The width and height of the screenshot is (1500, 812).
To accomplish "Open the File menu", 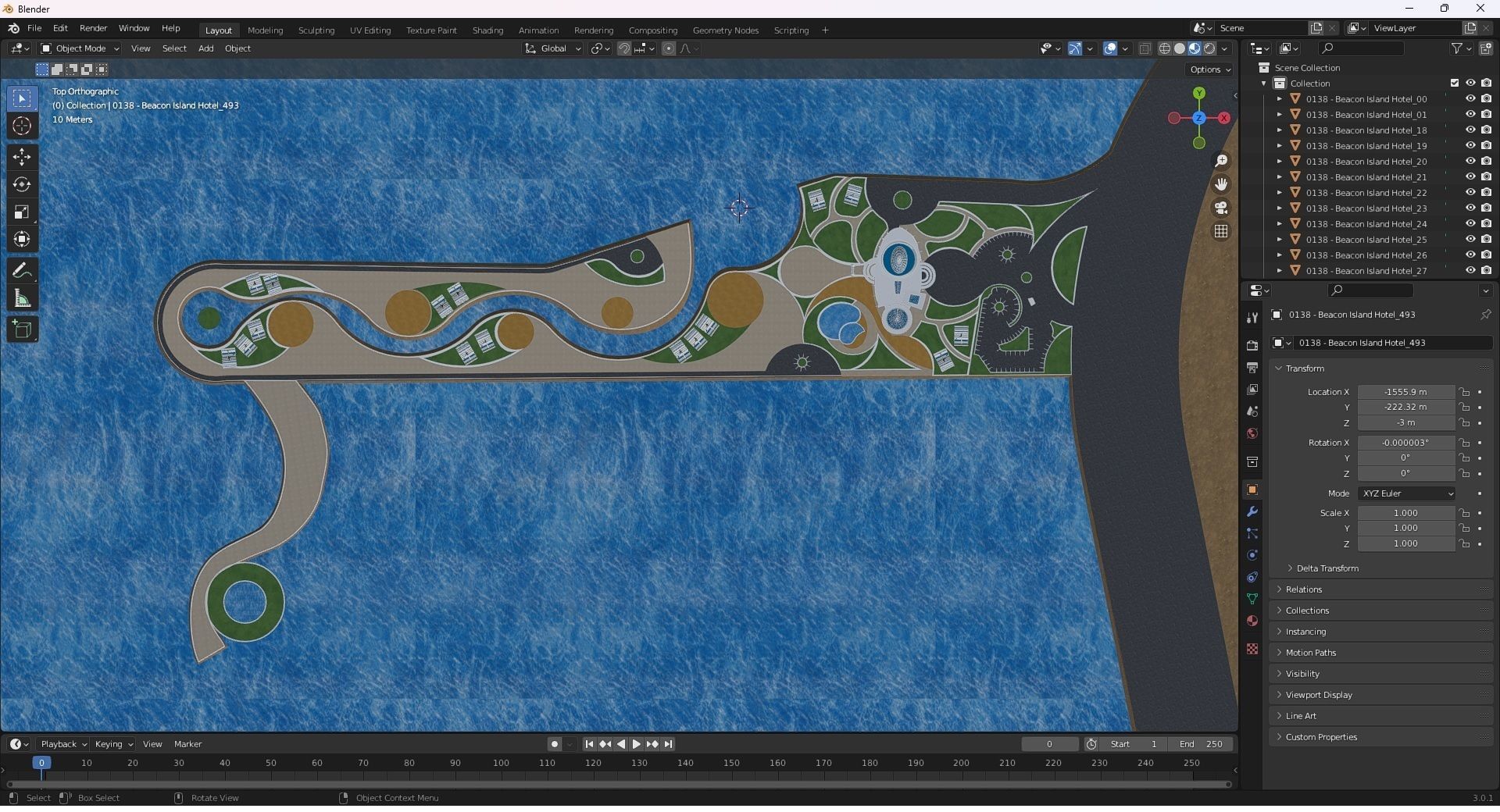I will (34, 28).
